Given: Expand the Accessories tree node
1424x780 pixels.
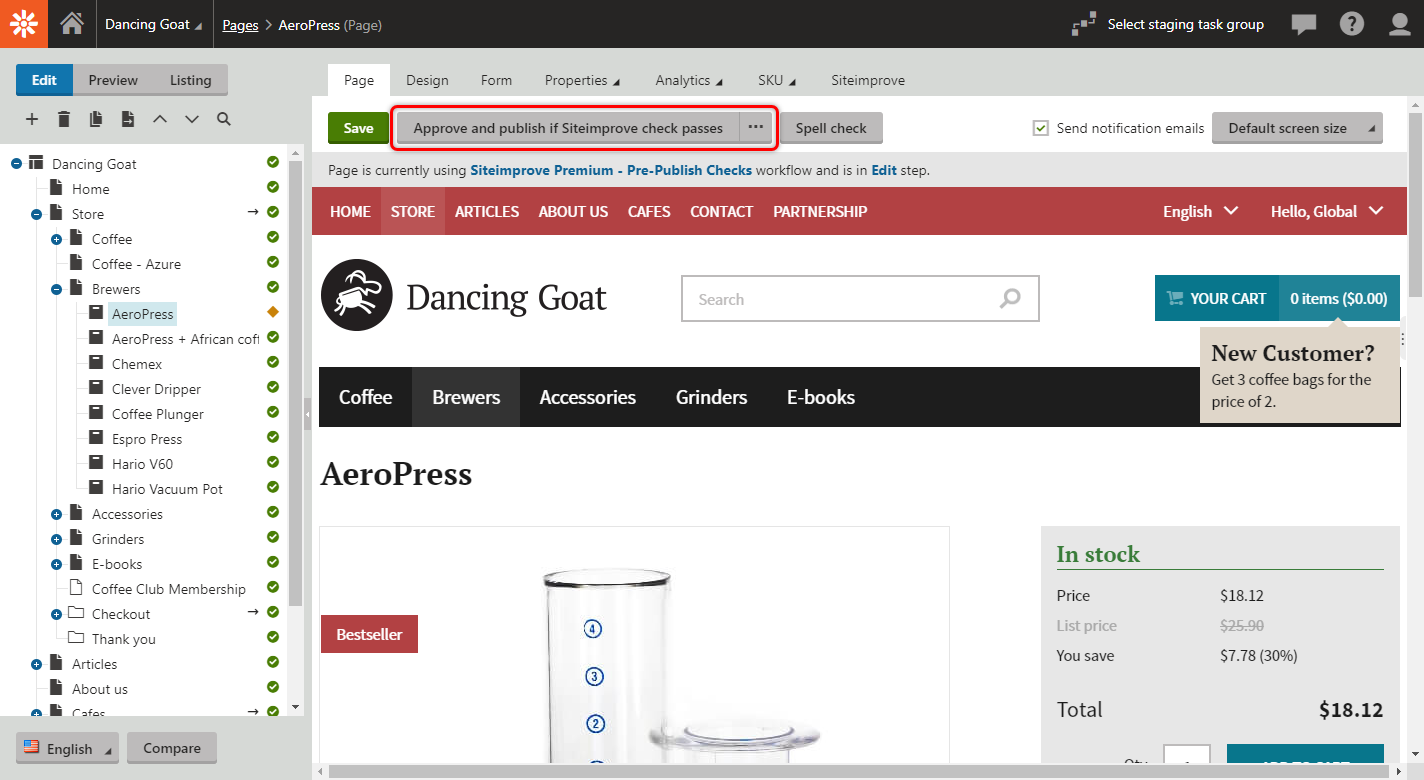Looking at the screenshot, I should click(x=56, y=514).
